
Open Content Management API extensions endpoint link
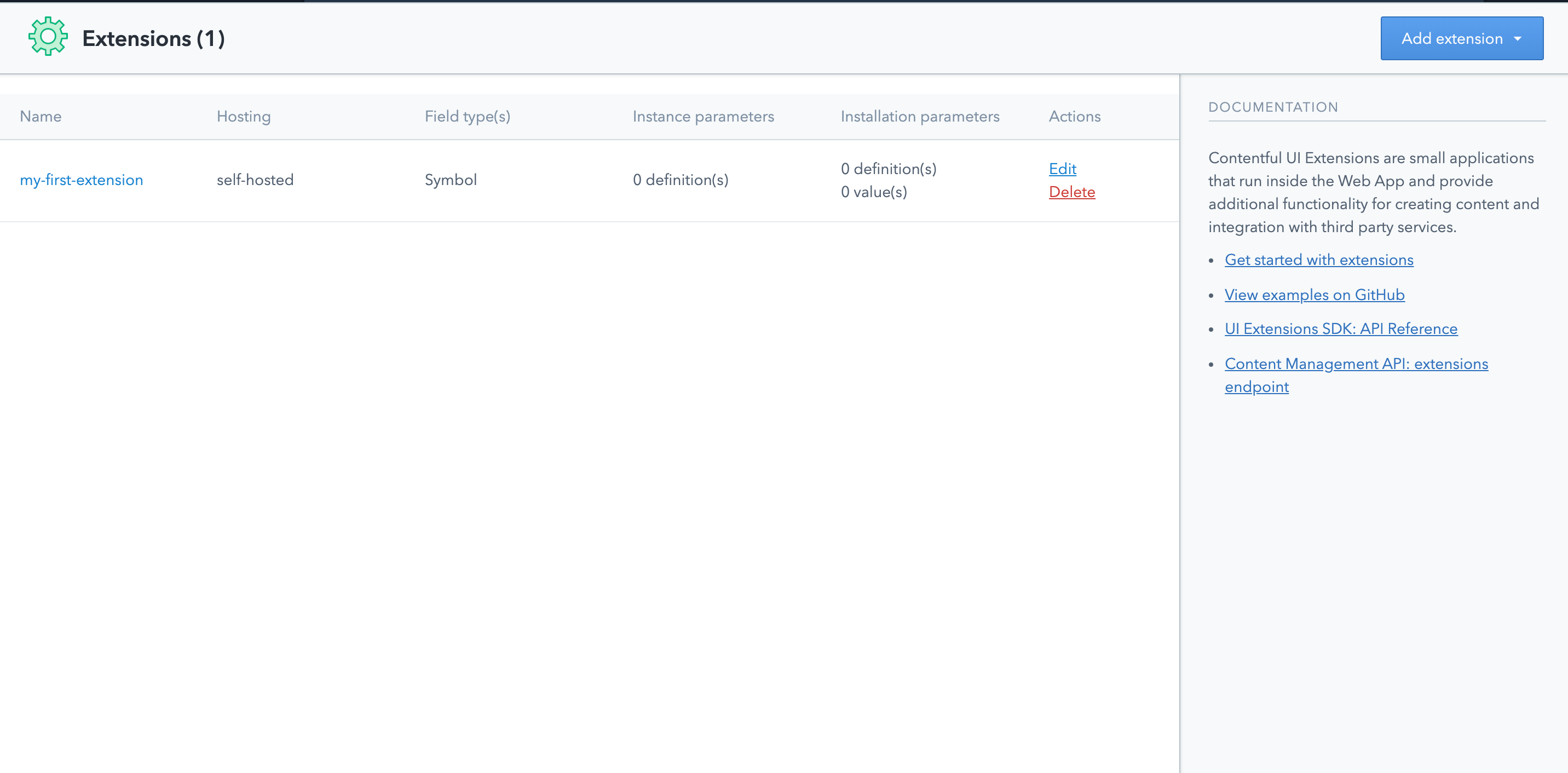(1356, 364)
